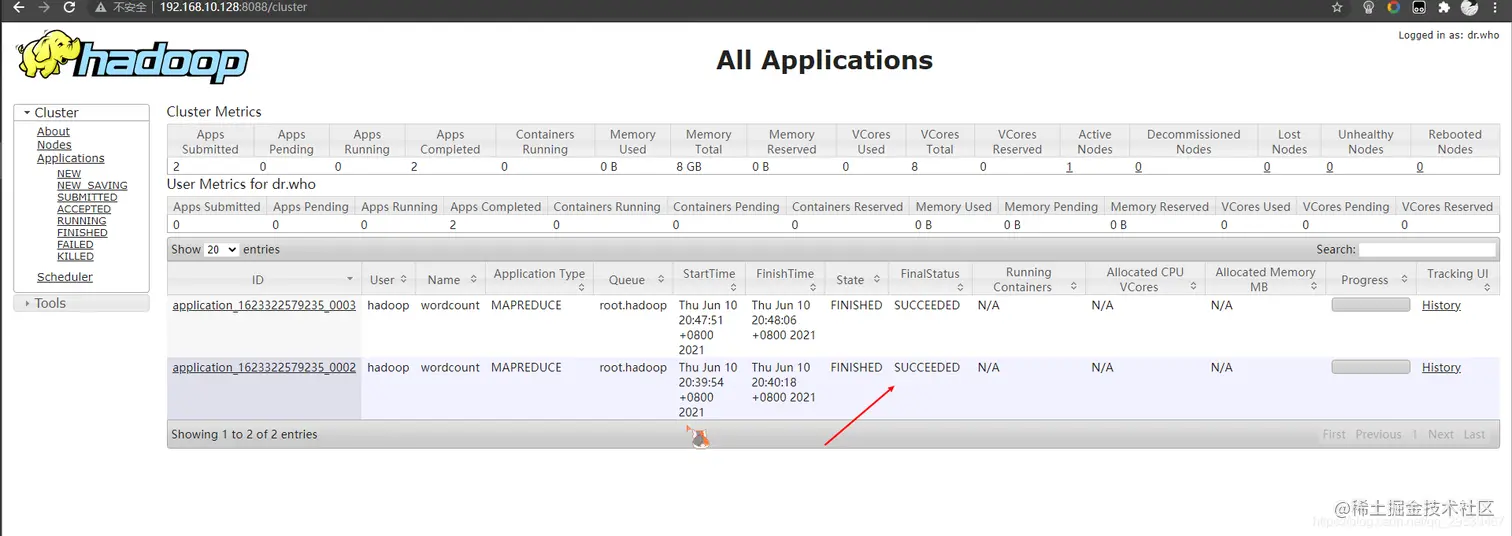The image size is (1512, 536).
Task: Sort by Running Containers column header
Action: pyautogui.click(x=1029, y=280)
